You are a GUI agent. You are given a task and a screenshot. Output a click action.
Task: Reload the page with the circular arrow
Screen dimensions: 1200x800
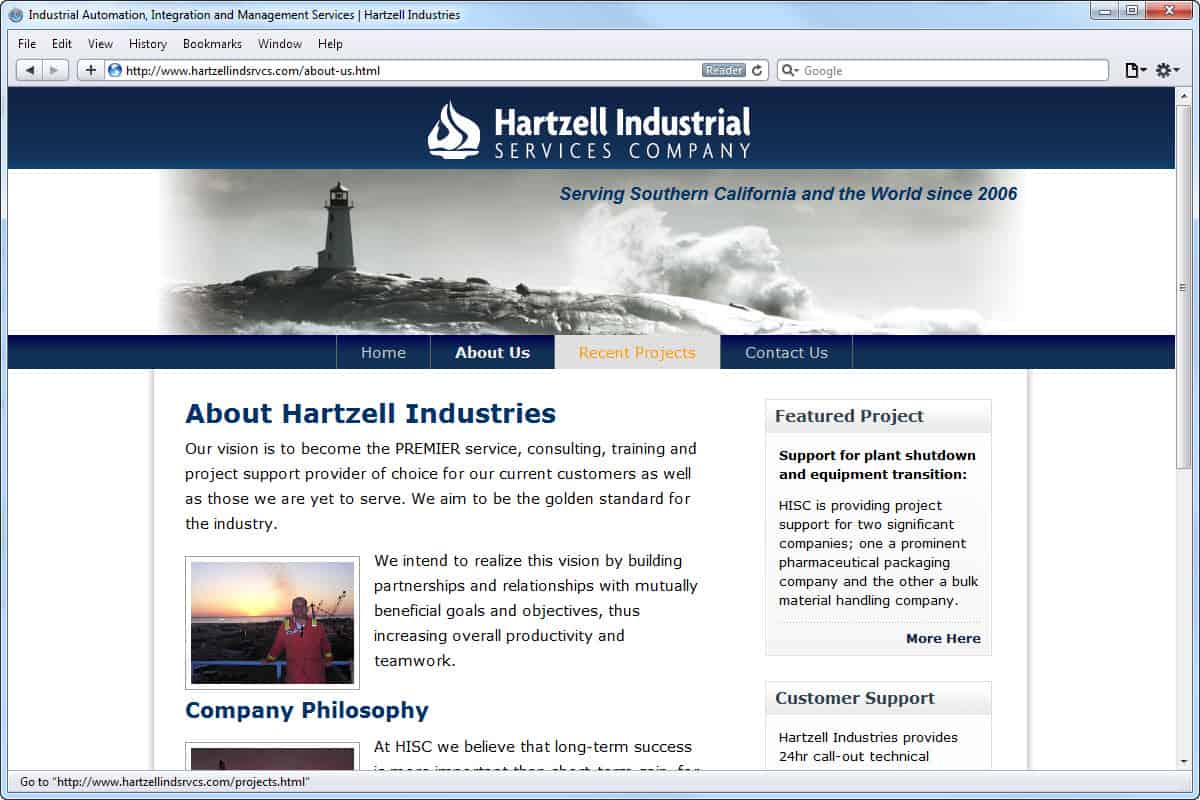tap(757, 70)
